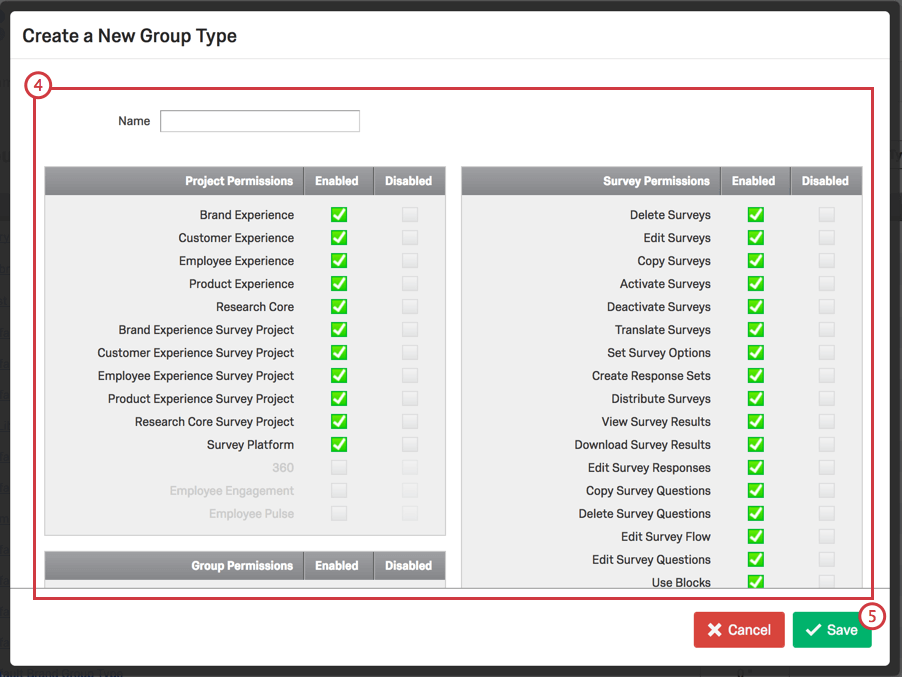
Task: Check Disabled for Download Survey Results
Action: pyautogui.click(x=827, y=444)
